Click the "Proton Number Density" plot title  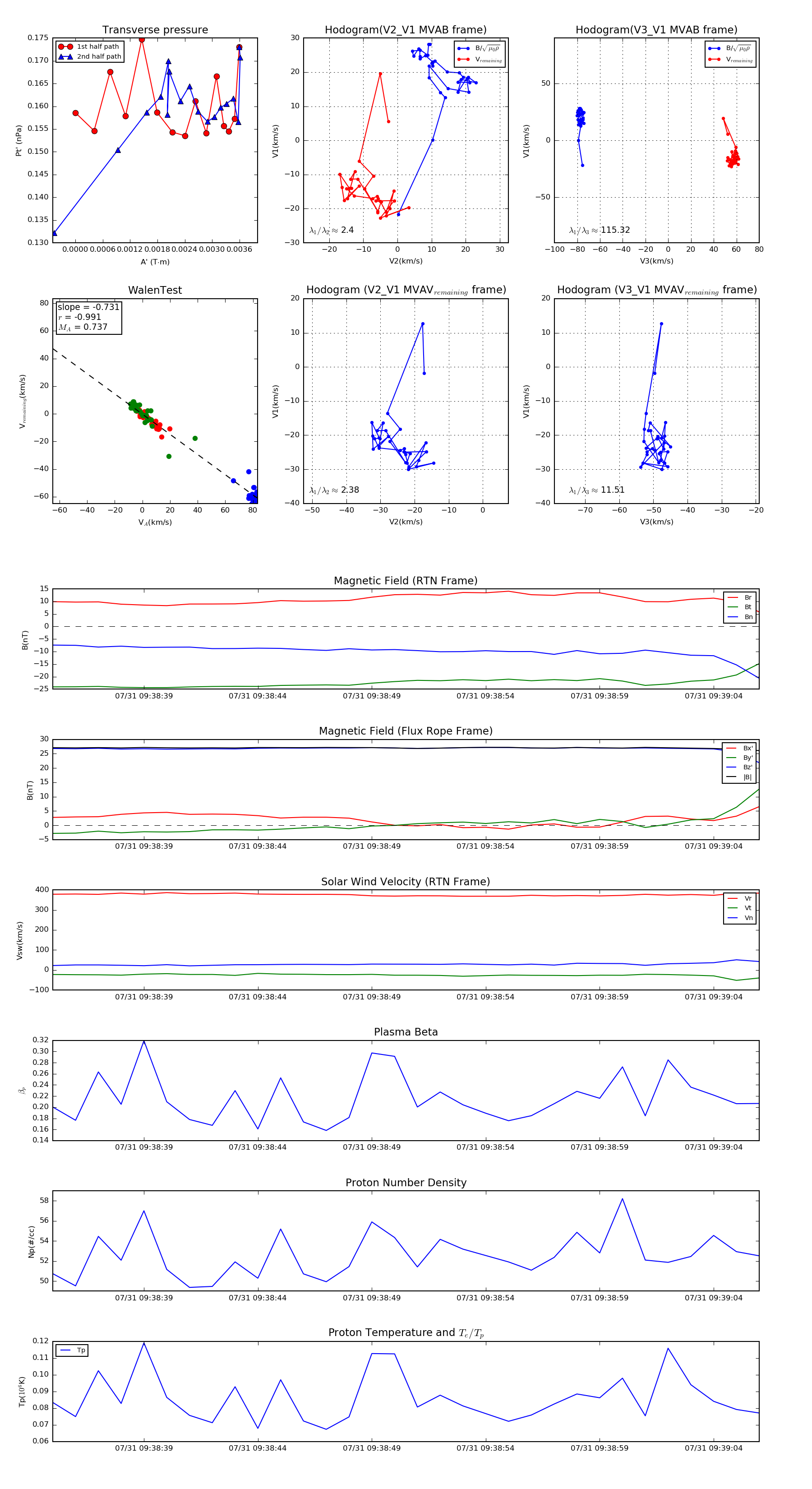point(406,1183)
